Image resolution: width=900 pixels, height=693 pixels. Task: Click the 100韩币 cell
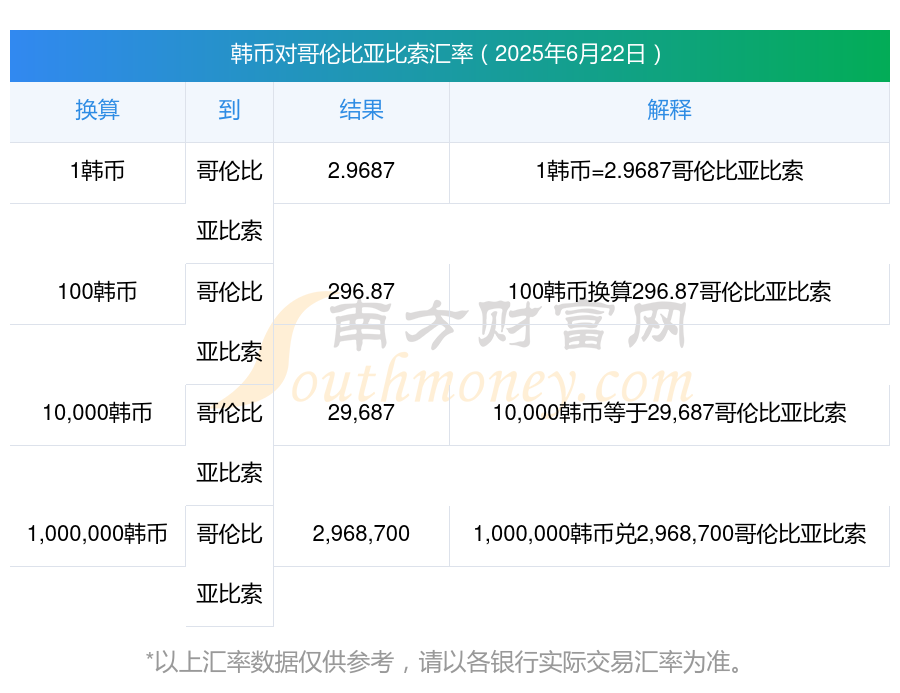point(98,292)
